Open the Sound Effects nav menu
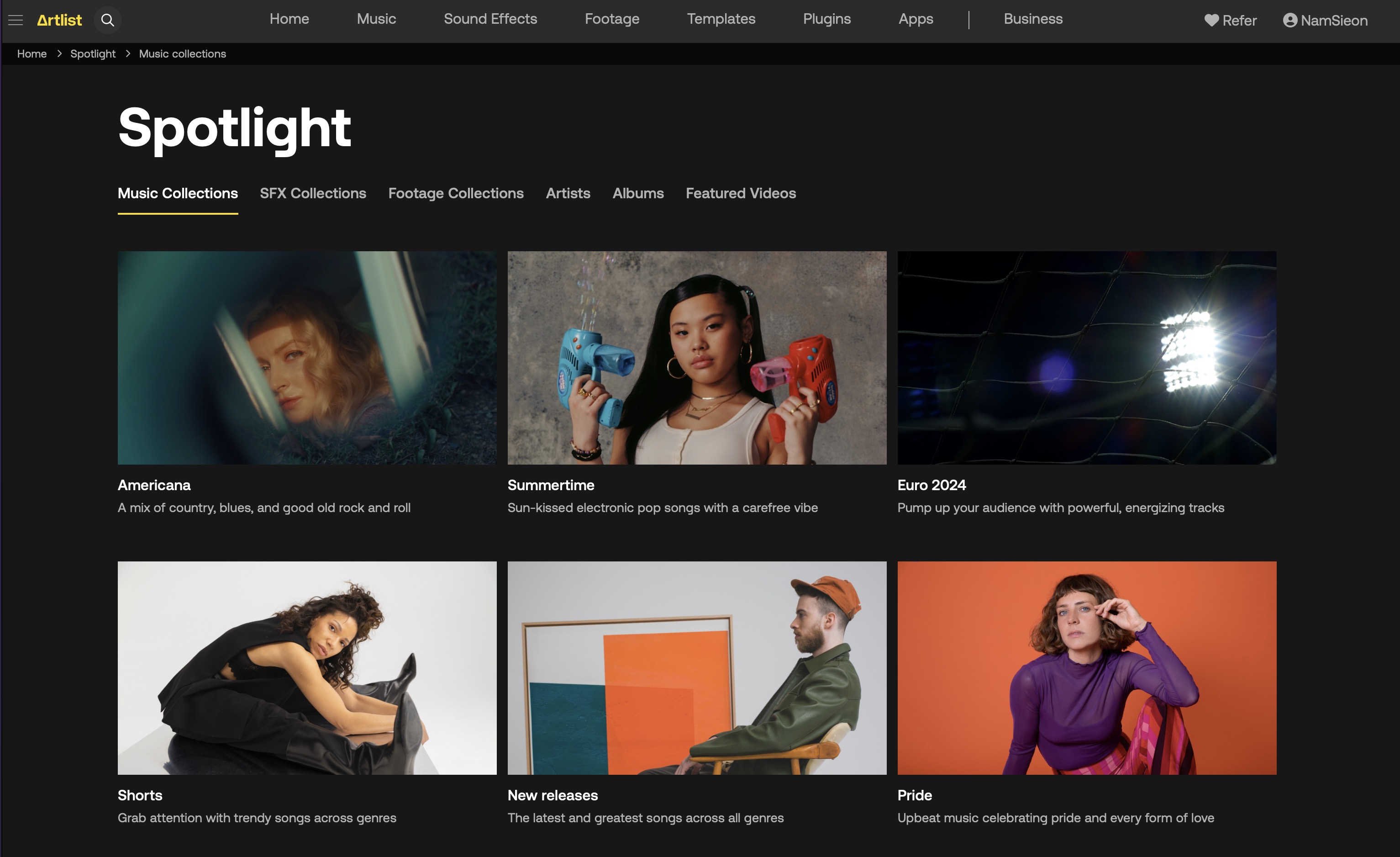1400x857 pixels. point(490,19)
